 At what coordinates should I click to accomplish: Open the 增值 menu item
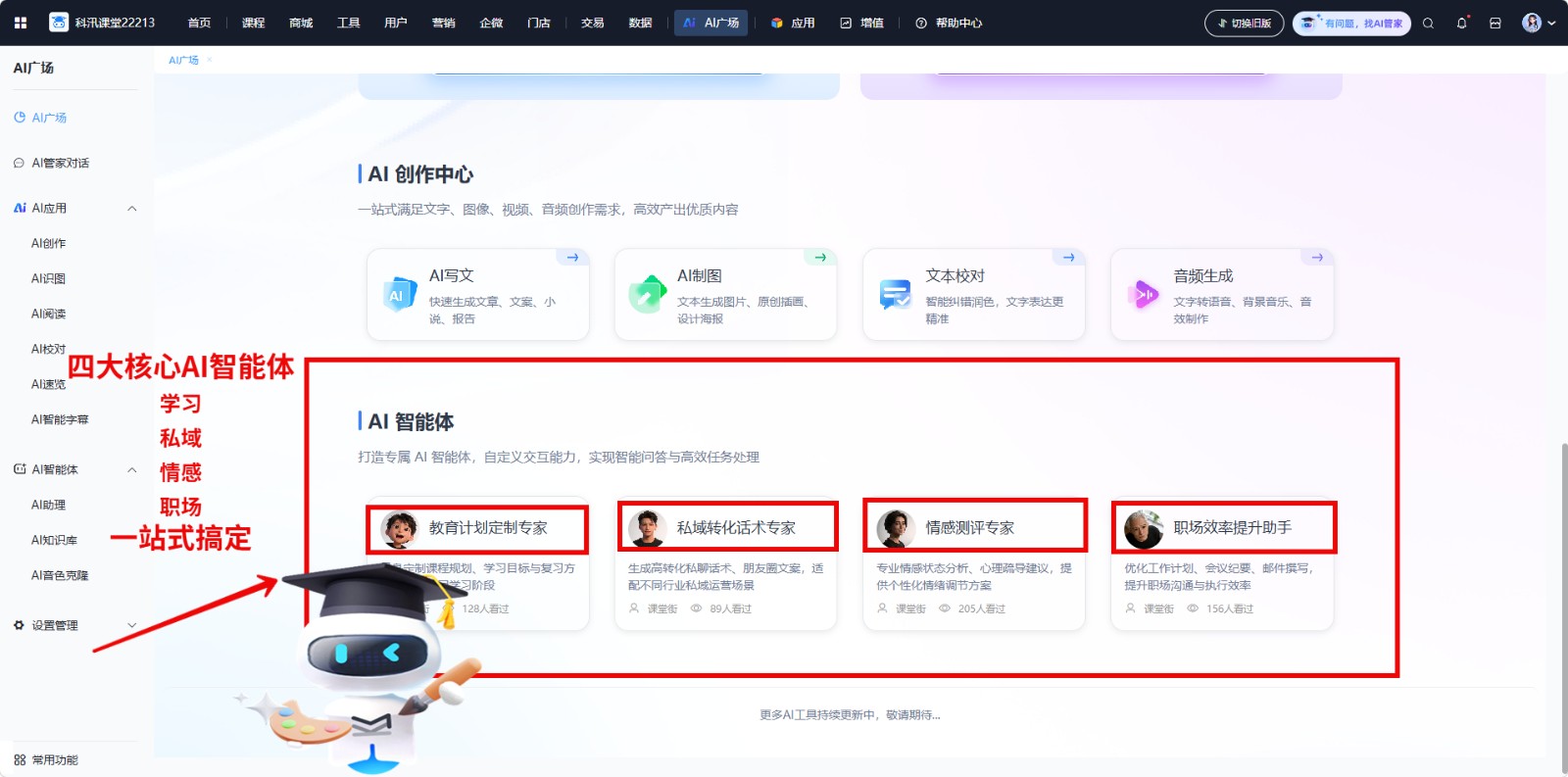[x=862, y=23]
